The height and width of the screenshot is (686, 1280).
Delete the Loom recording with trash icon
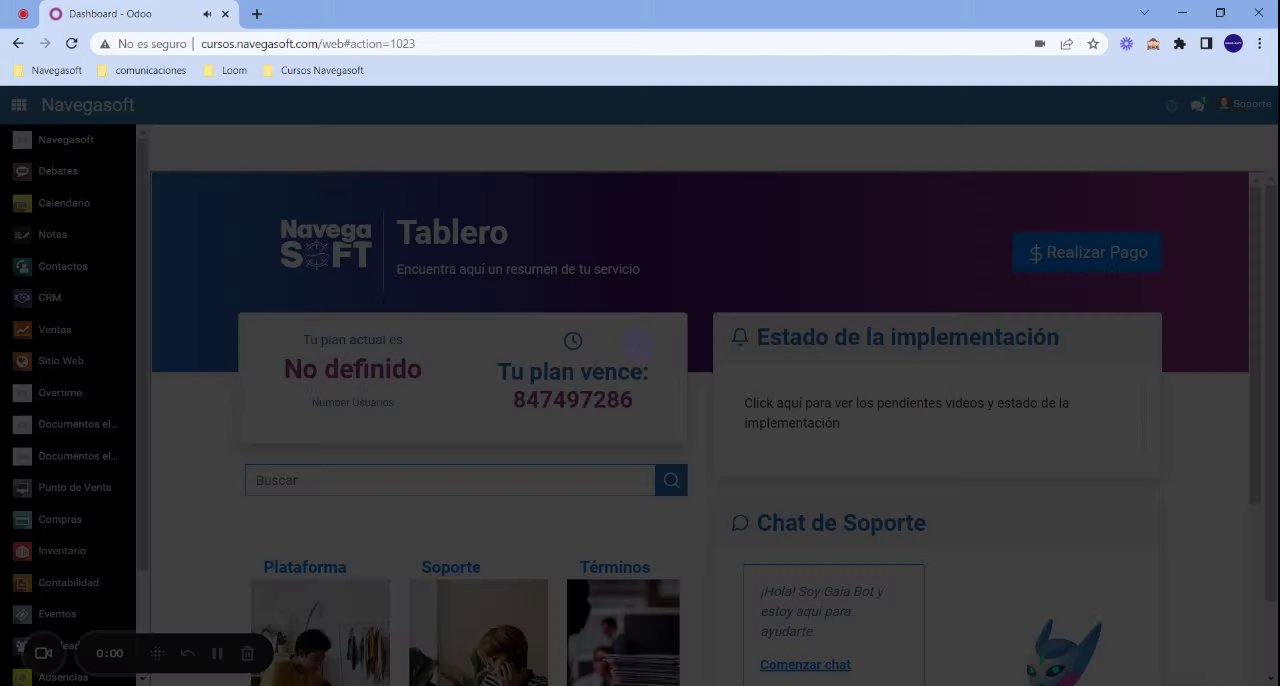[x=247, y=653]
